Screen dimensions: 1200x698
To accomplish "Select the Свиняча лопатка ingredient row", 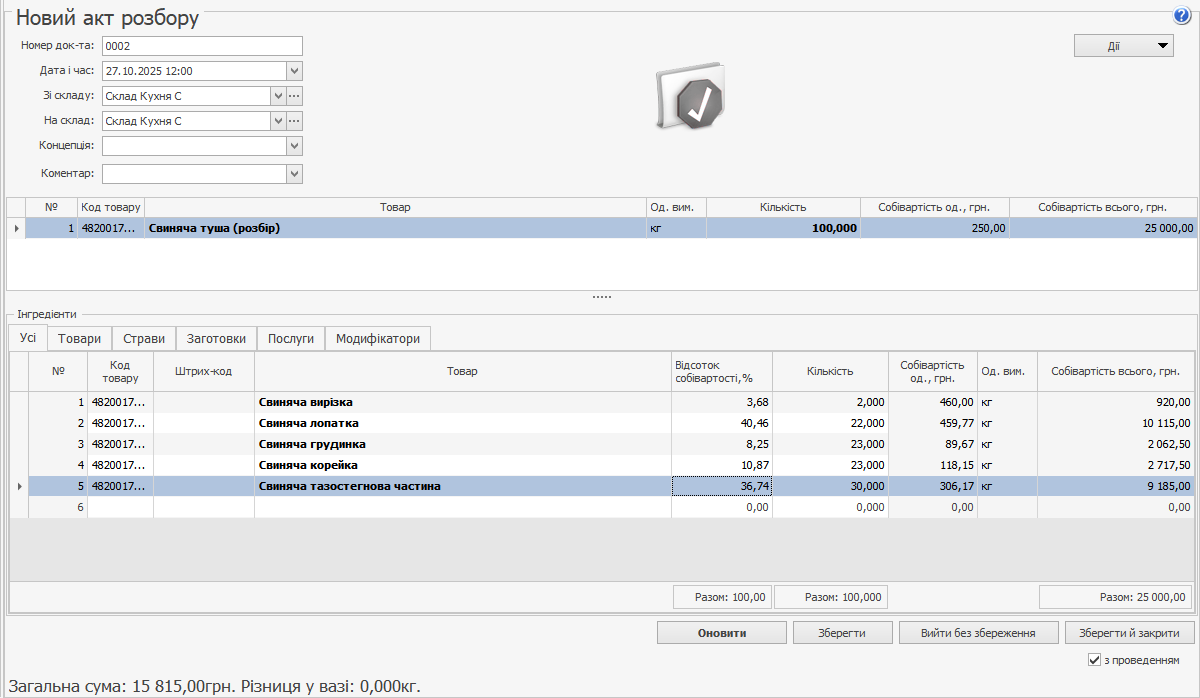I will (462, 423).
